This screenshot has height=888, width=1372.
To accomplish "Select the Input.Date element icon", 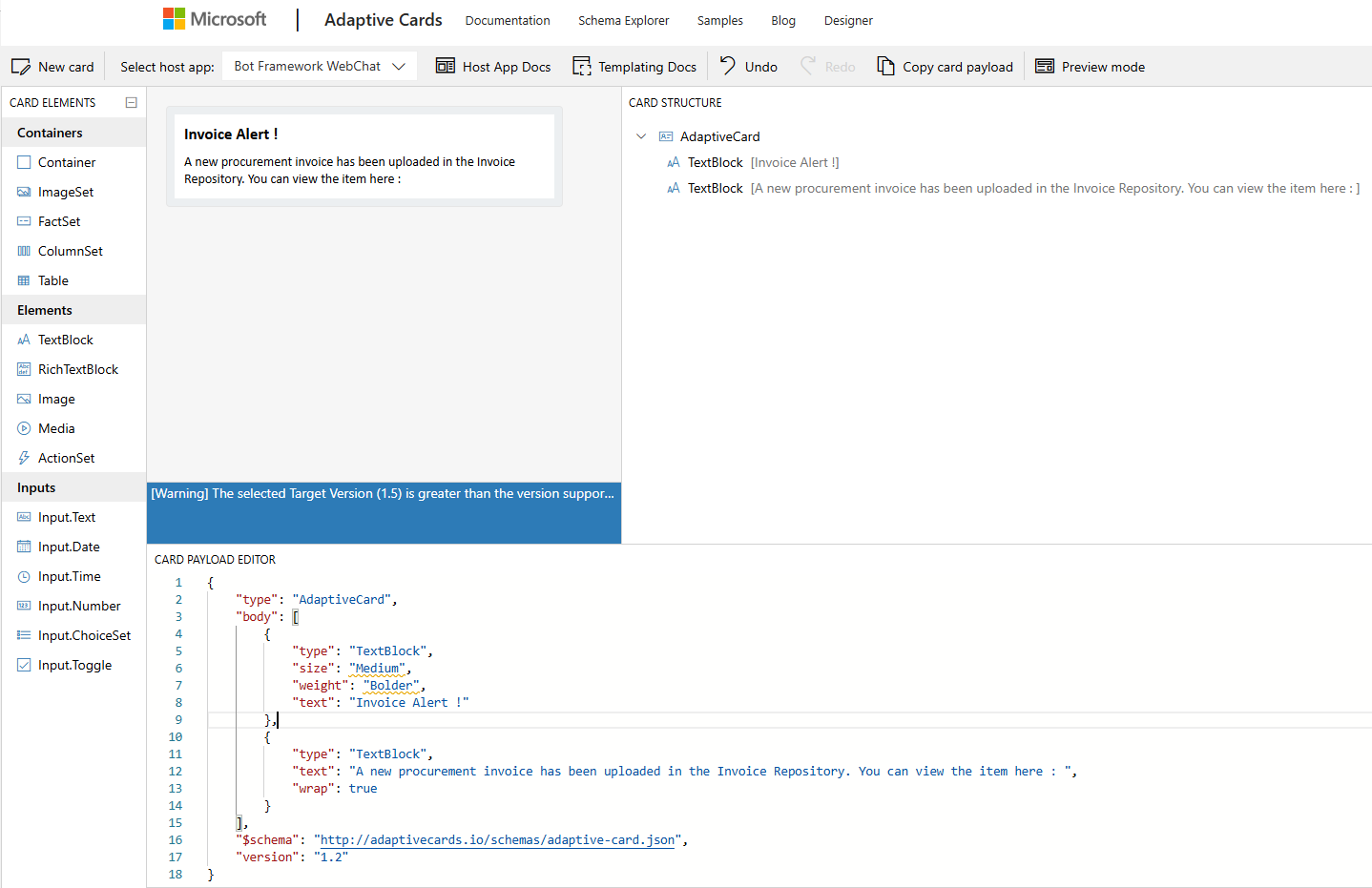I will pyautogui.click(x=24, y=547).
